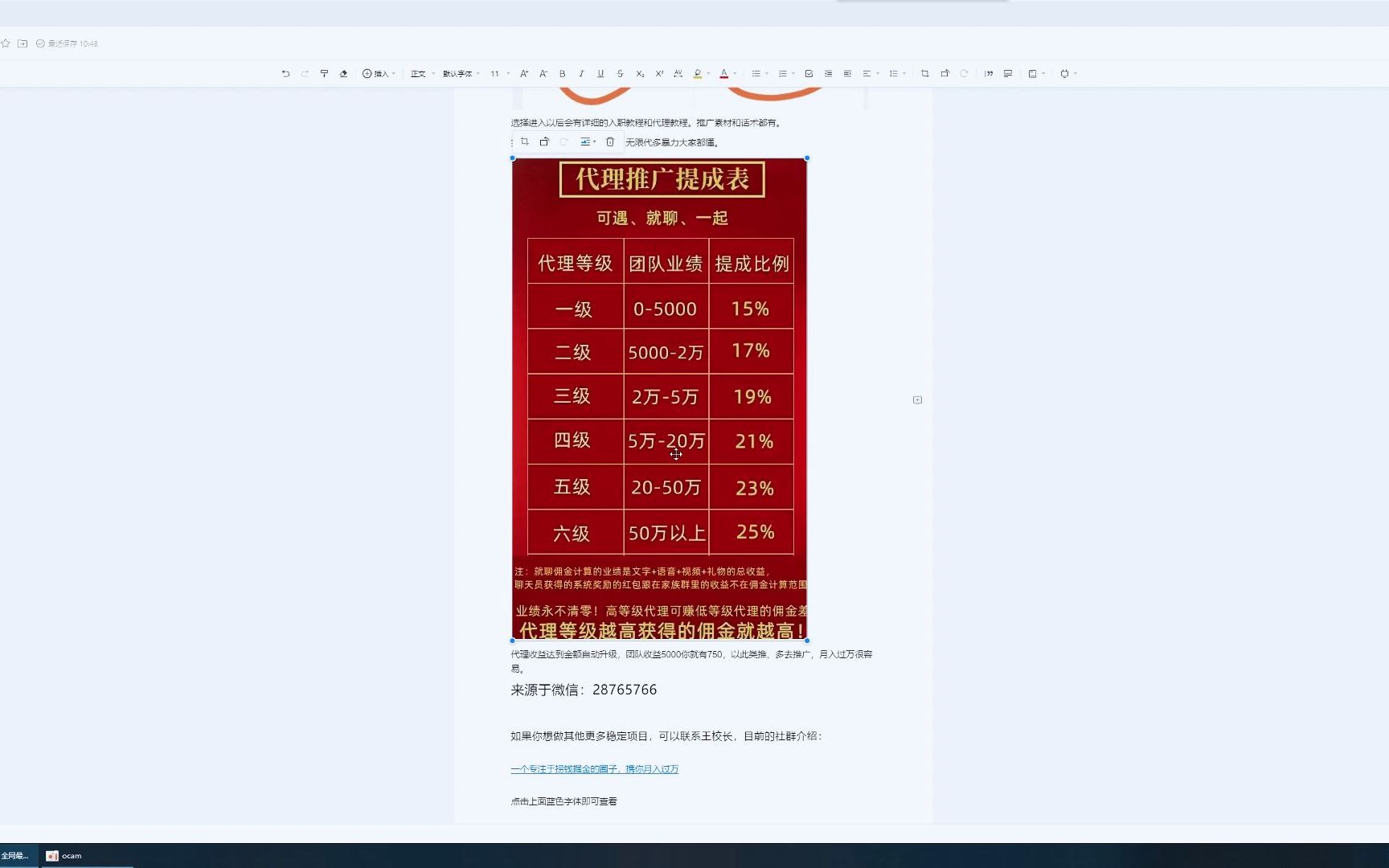
Task: Click the bulleted list icon
Action: [x=756, y=73]
